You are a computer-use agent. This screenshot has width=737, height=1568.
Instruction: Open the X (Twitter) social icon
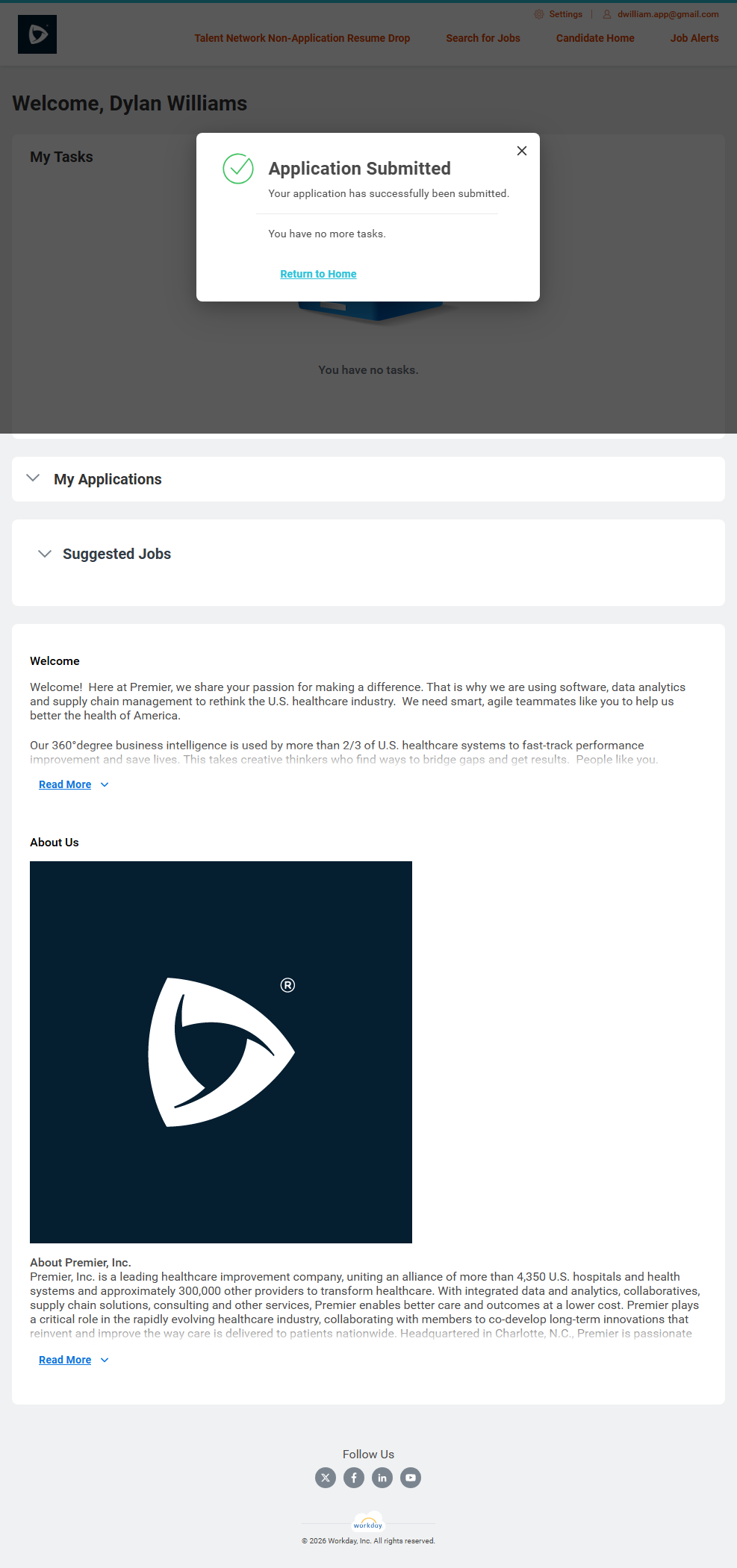326,1478
